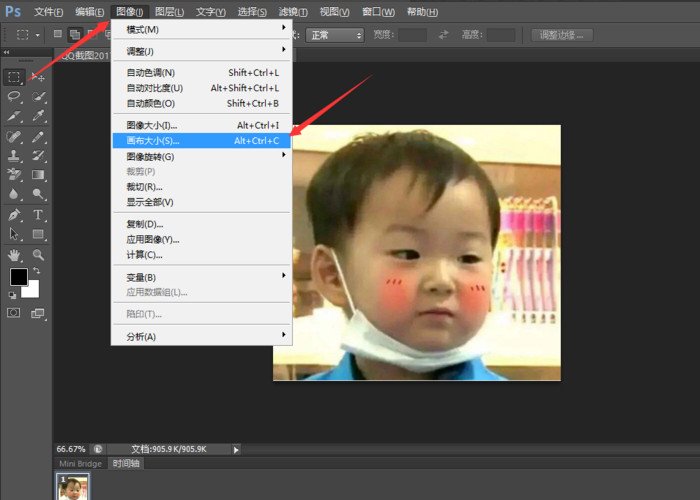This screenshot has height=500, width=700.
Task: Select the Blur tool
Action: click(x=14, y=194)
